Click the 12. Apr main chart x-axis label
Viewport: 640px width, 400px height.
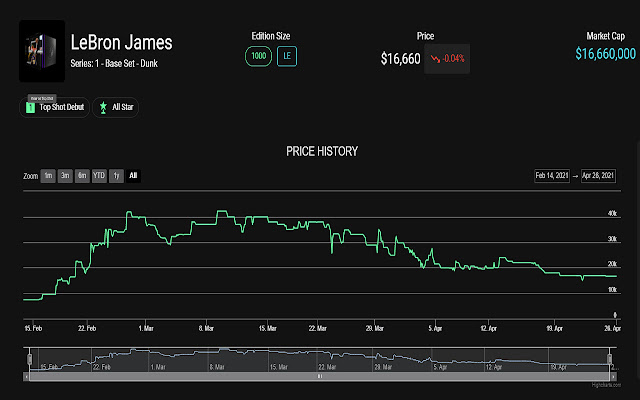pos(489,328)
